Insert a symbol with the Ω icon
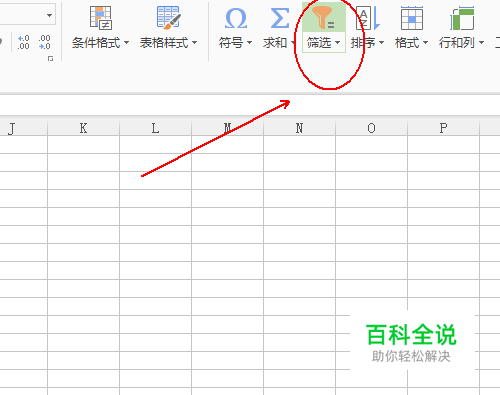Viewport: 500px width, 395px height. pyautogui.click(x=236, y=18)
